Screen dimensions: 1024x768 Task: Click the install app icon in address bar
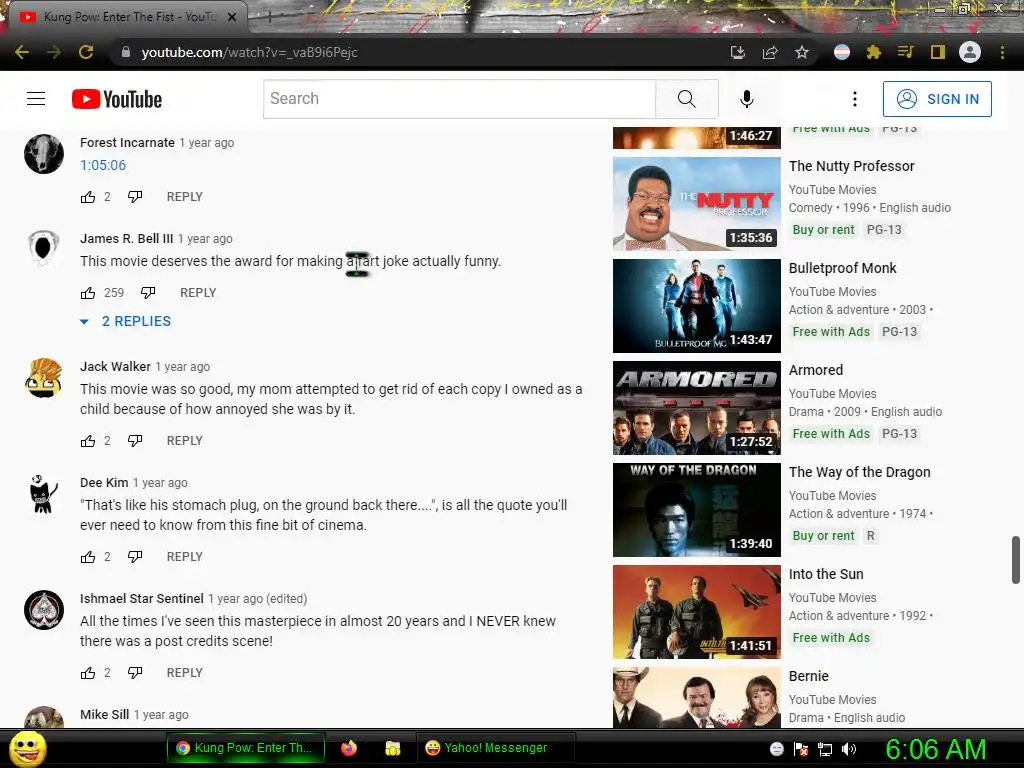[737, 52]
